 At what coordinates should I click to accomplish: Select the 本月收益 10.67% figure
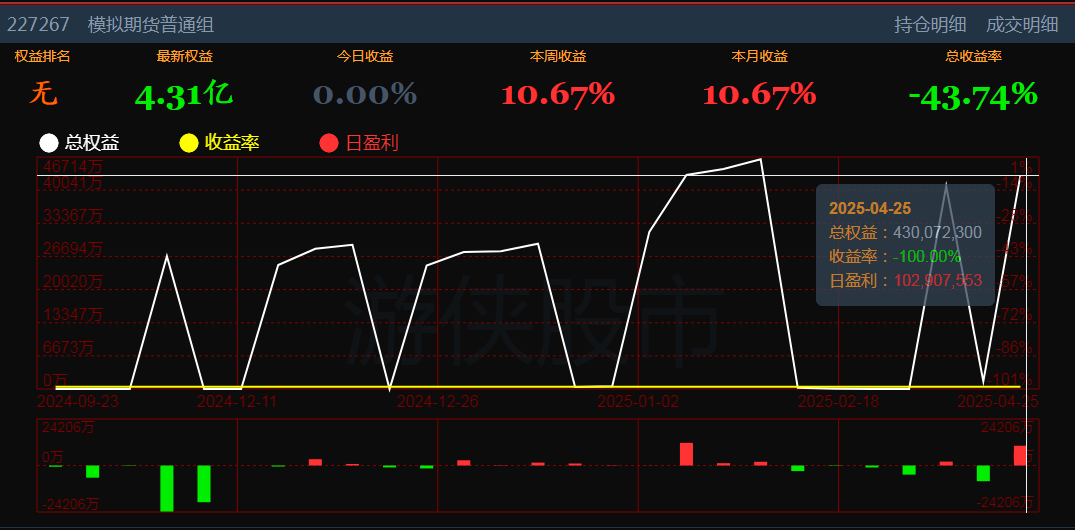[x=759, y=95]
